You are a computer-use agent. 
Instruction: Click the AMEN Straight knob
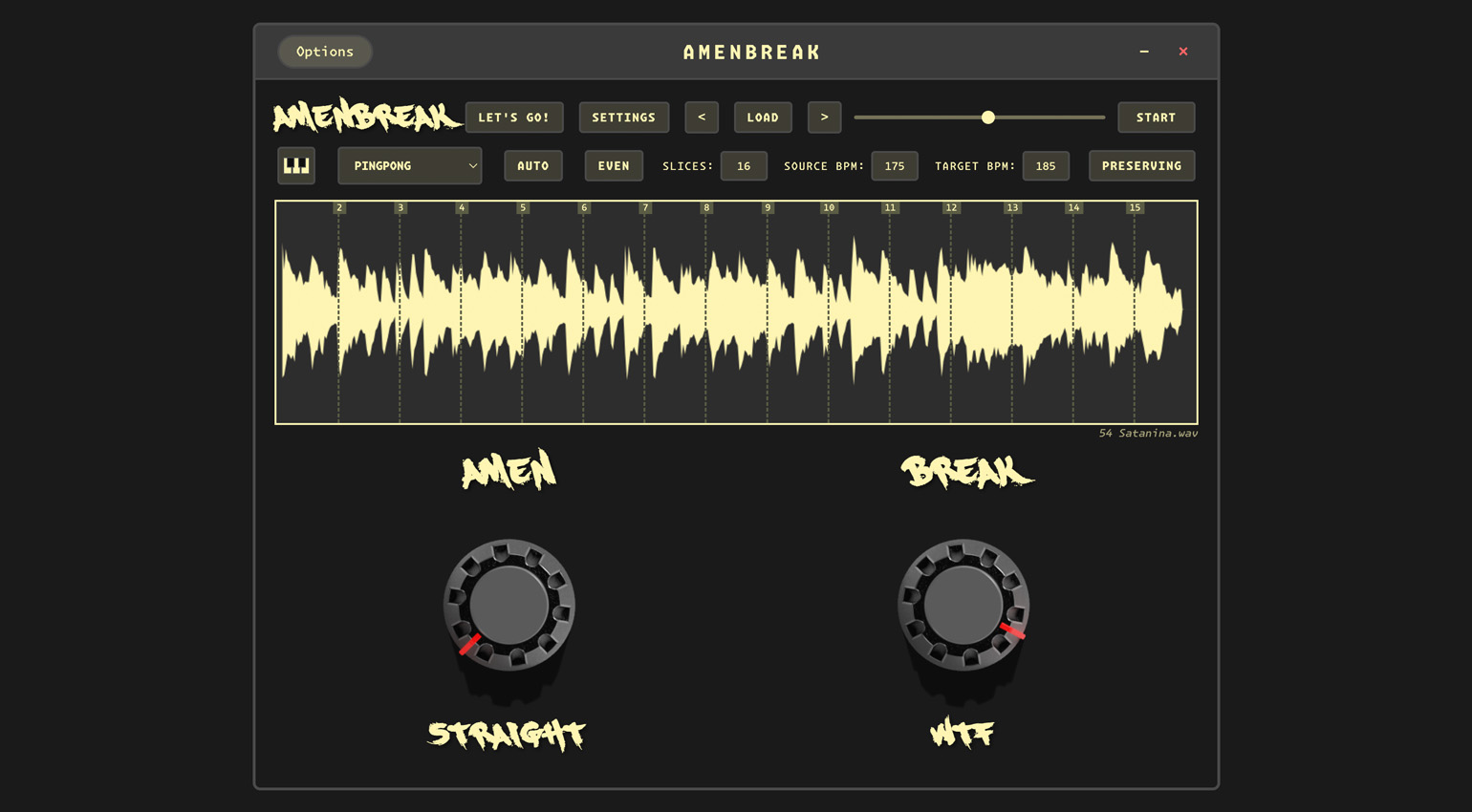[509, 606]
